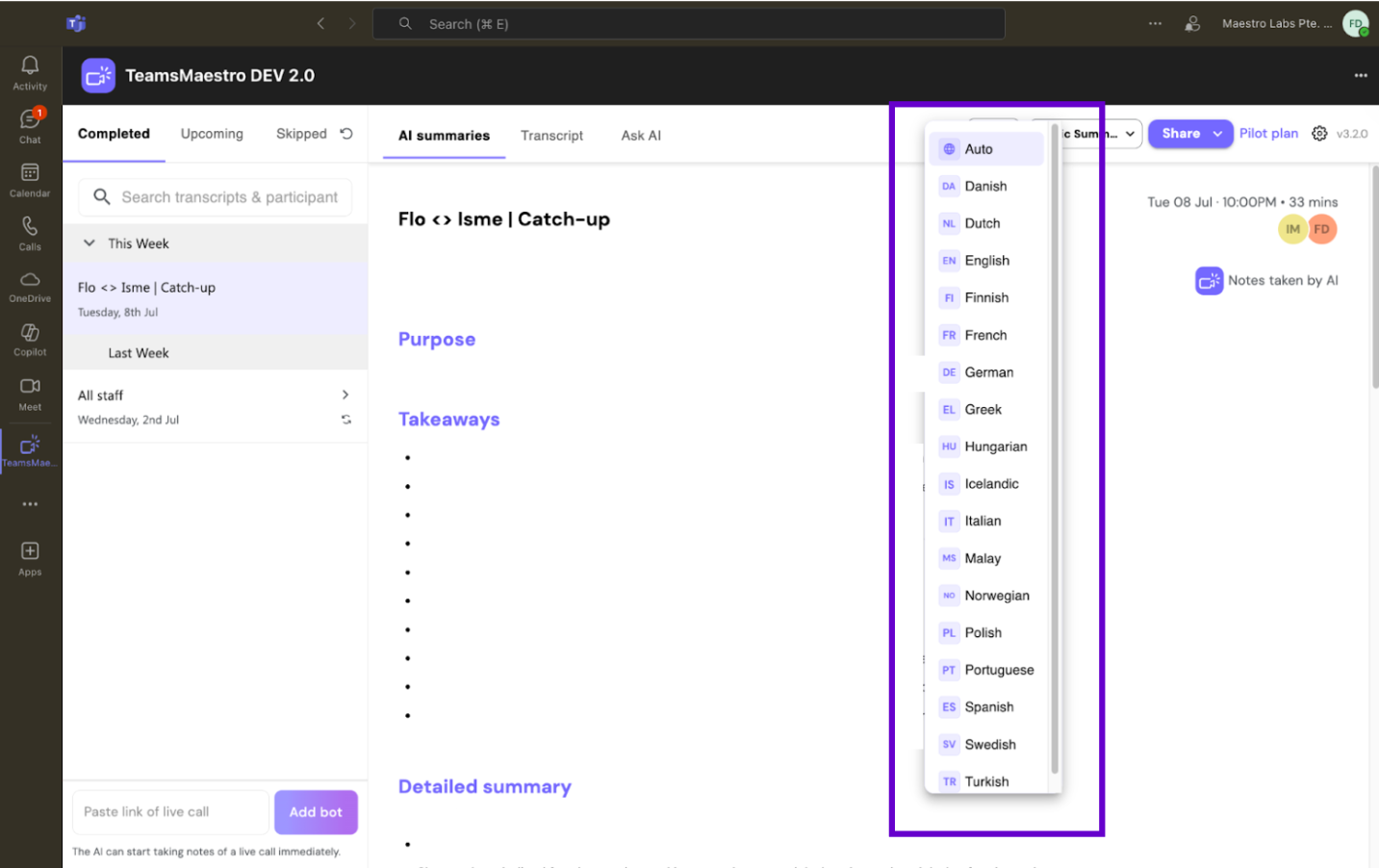Choose Portuguese language option
Screen dimensions: 1379x868
point(986,670)
